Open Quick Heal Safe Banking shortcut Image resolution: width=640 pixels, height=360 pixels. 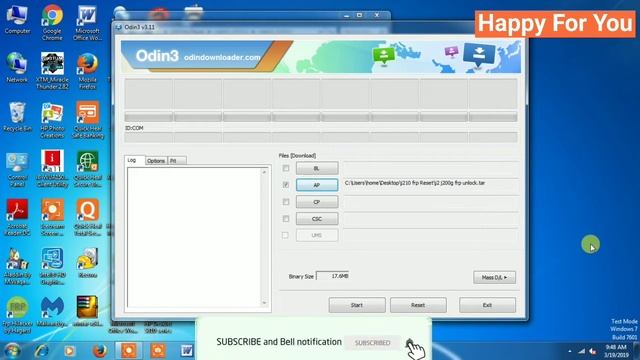[87, 119]
